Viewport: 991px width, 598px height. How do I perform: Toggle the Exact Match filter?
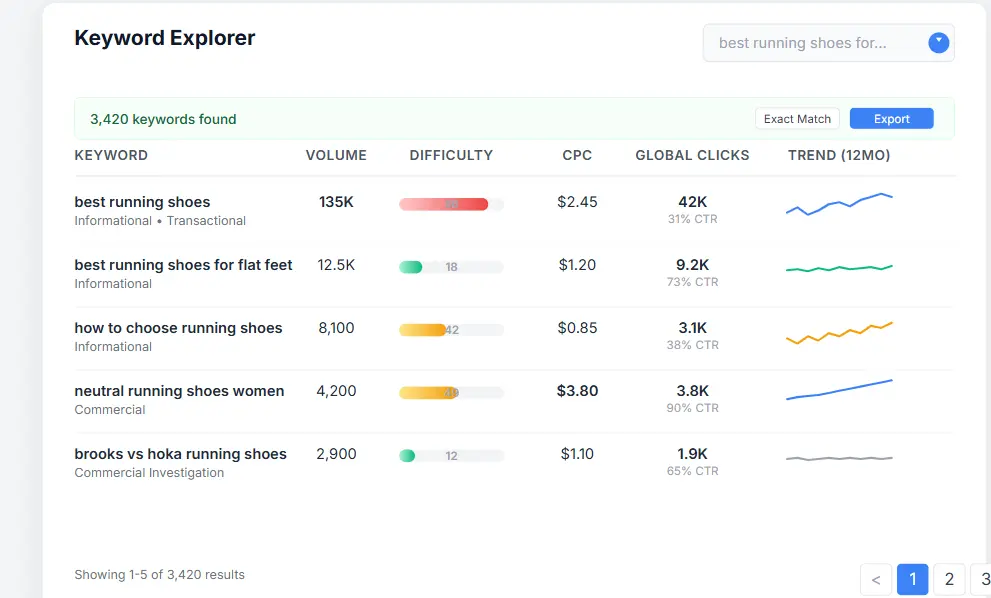(x=797, y=119)
